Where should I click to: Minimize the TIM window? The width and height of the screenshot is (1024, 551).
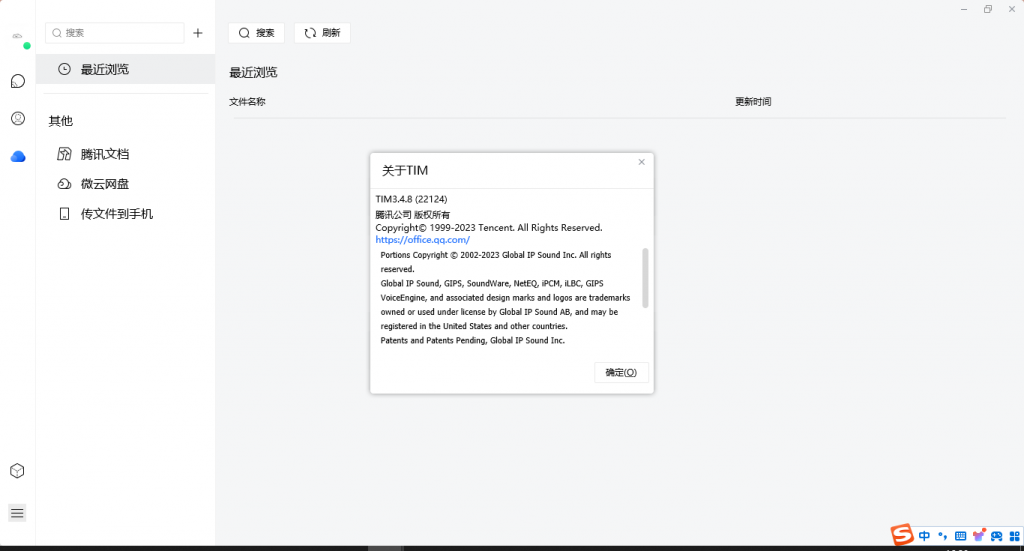click(964, 9)
